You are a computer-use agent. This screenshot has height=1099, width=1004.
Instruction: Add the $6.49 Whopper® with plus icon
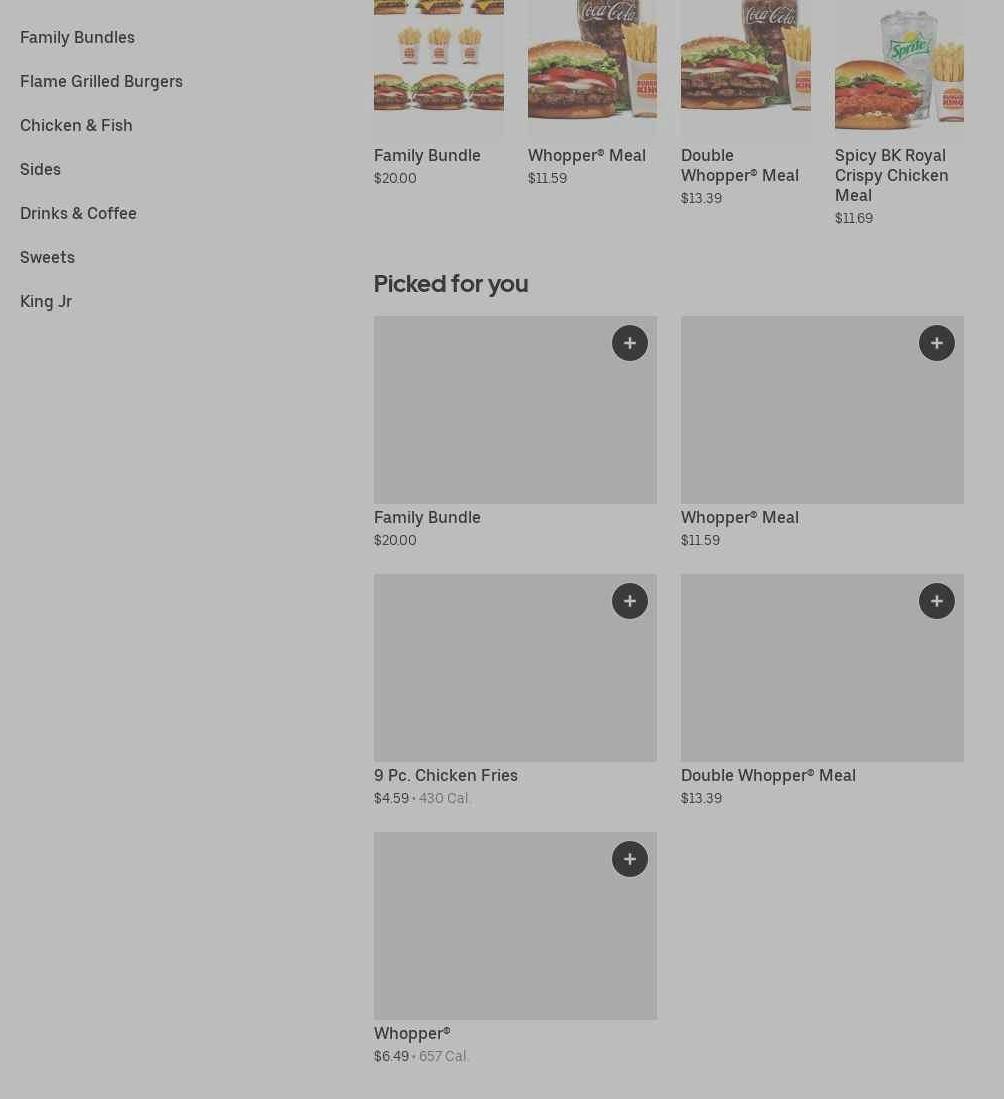pyautogui.click(x=629, y=859)
